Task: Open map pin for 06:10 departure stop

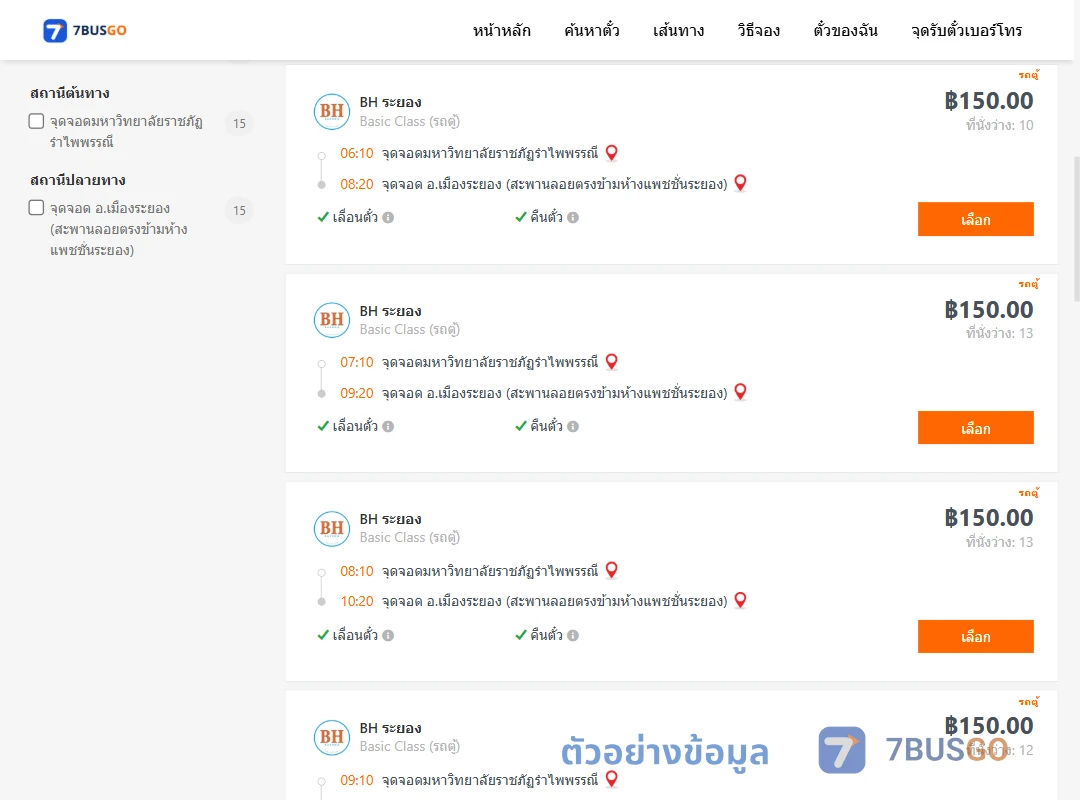Action: (x=612, y=153)
